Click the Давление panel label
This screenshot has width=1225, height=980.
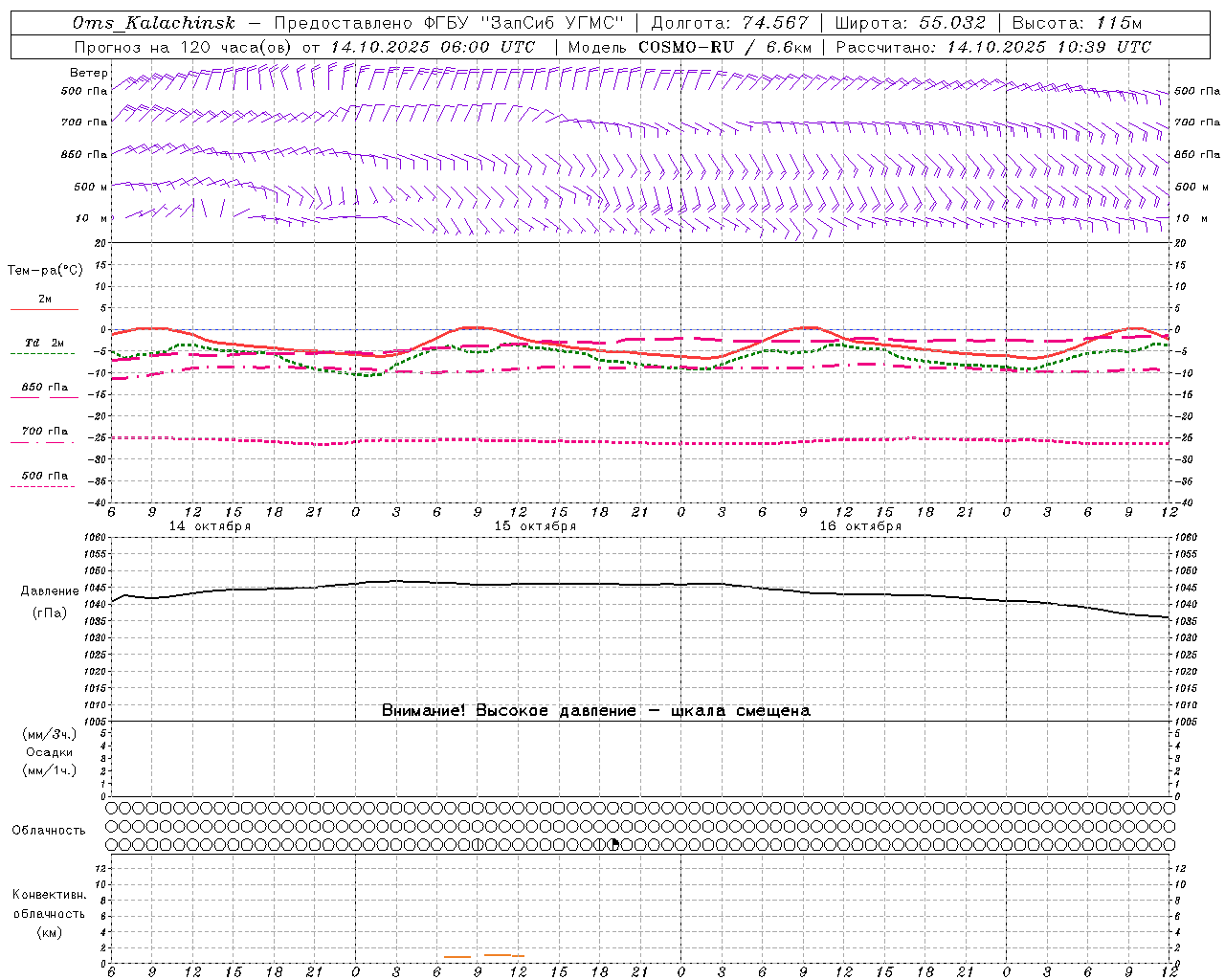pyautogui.click(x=50, y=591)
